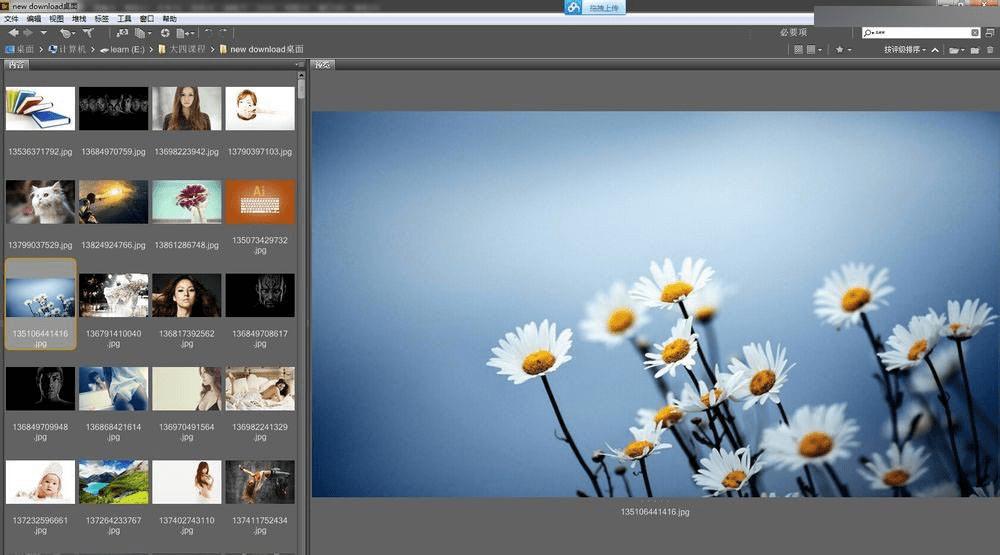Viewport: 1000px width, 555px height.
Task: Select the 内容 panel tab
Action: coord(17,64)
